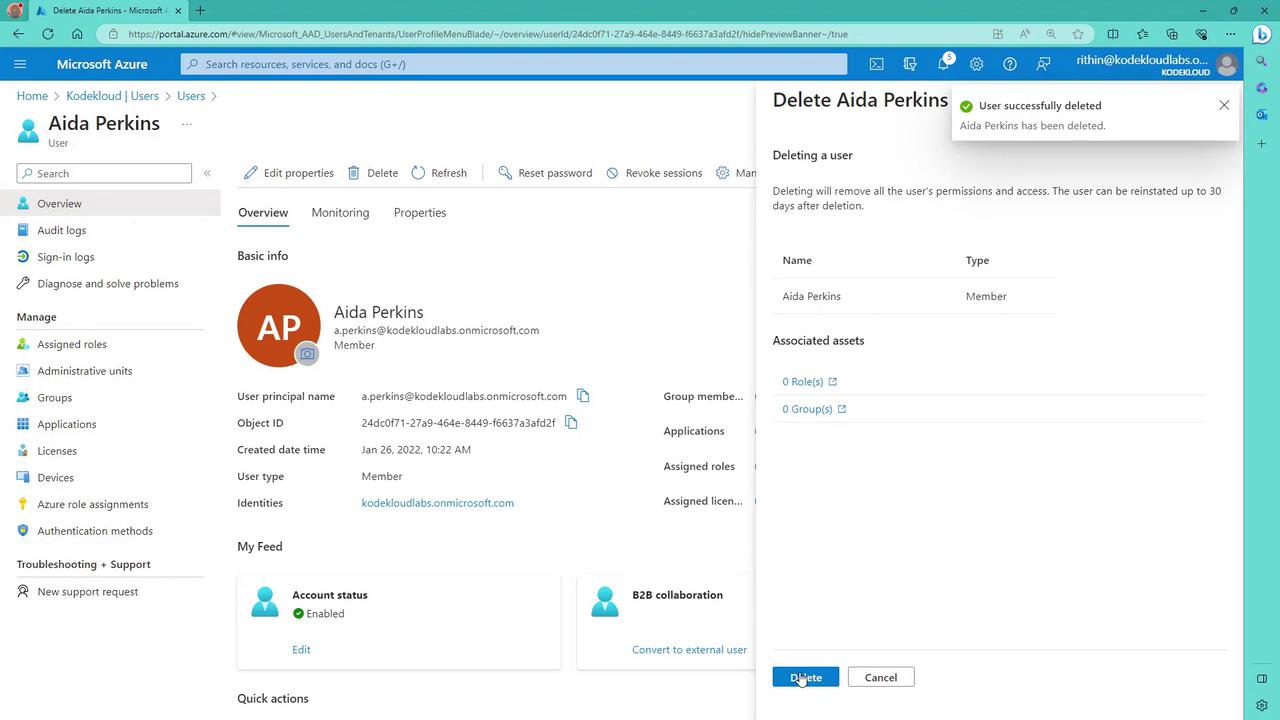Focus the left menu Search field
Viewport: 1280px width, 720px height.
pos(104,173)
